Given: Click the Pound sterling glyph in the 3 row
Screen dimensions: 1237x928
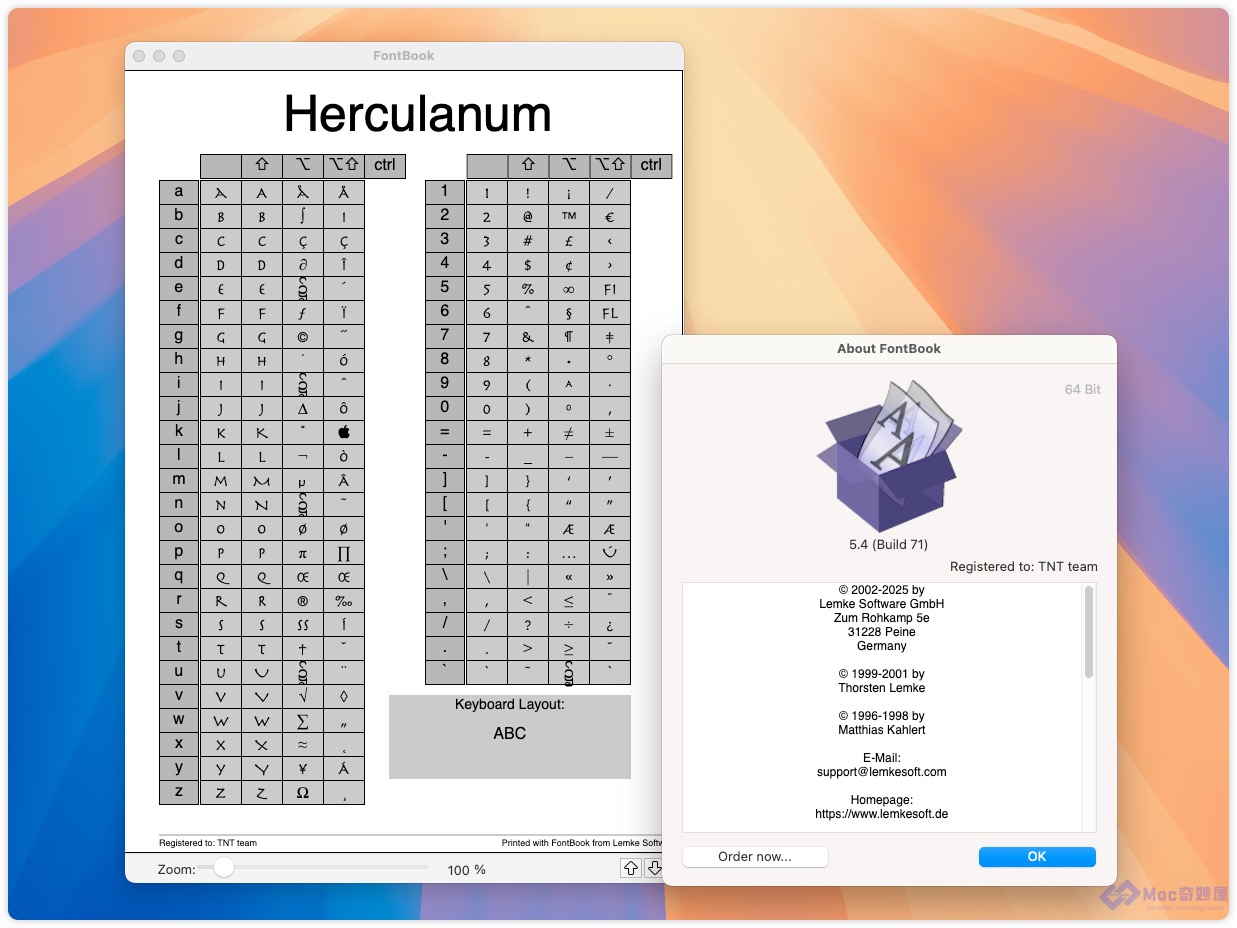Looking at the screenshot, I should (569, 240).
